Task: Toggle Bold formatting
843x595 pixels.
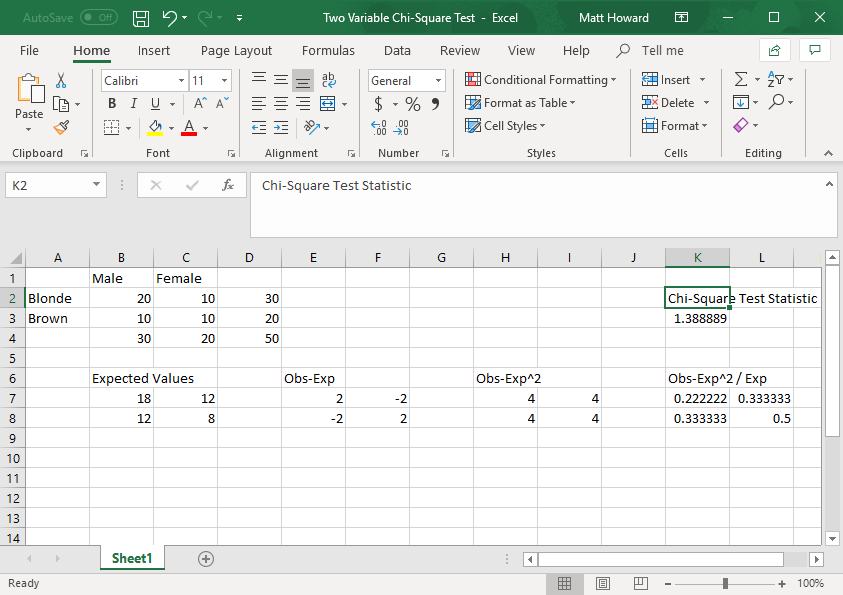Action: tap(112, 103)
